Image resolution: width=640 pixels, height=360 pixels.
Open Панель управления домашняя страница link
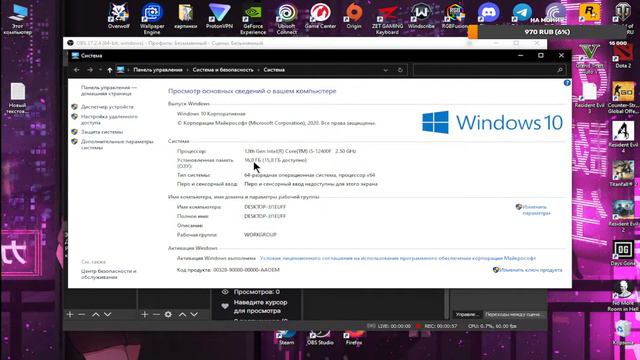click(109, 90)
